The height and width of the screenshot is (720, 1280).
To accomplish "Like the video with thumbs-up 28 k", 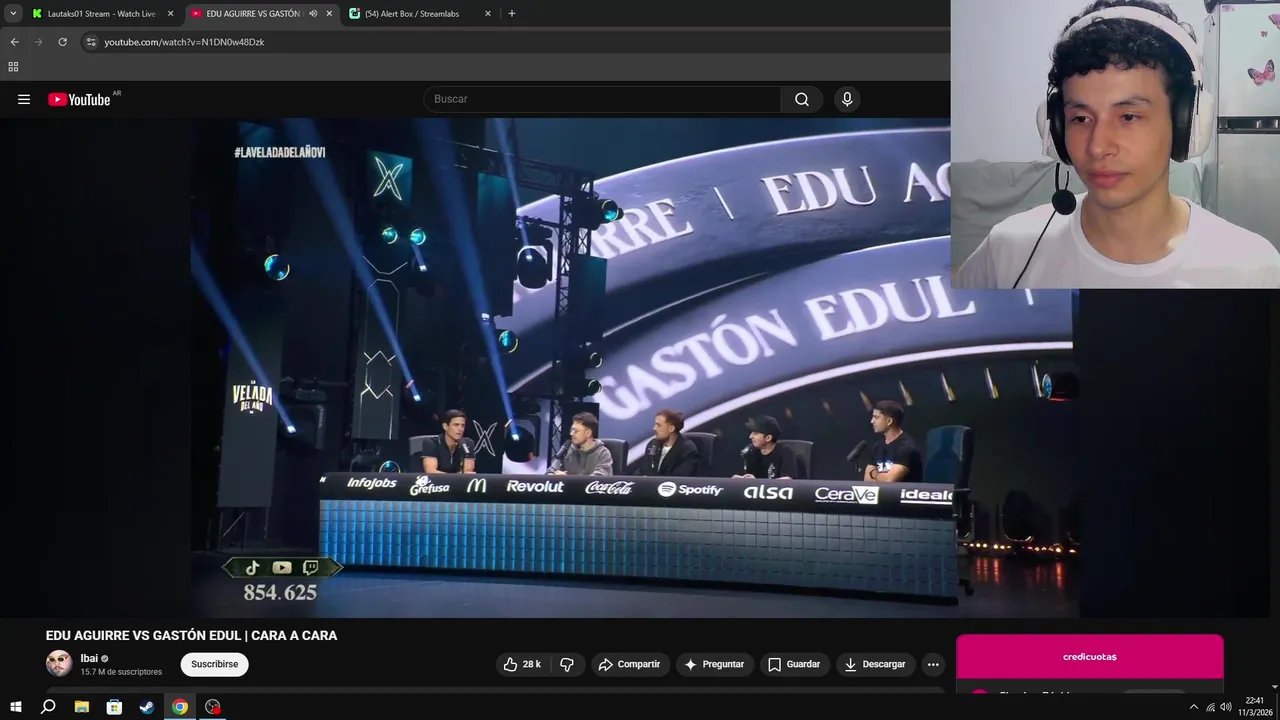I will click(522, 664).
